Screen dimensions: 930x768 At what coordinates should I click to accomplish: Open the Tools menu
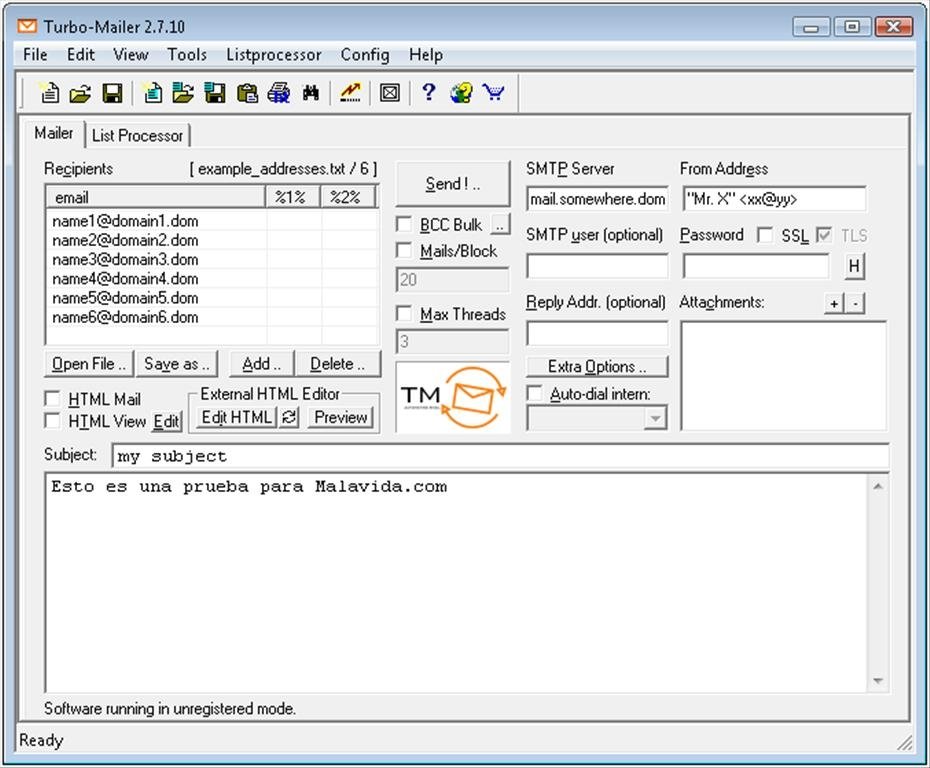click(187, 55)
